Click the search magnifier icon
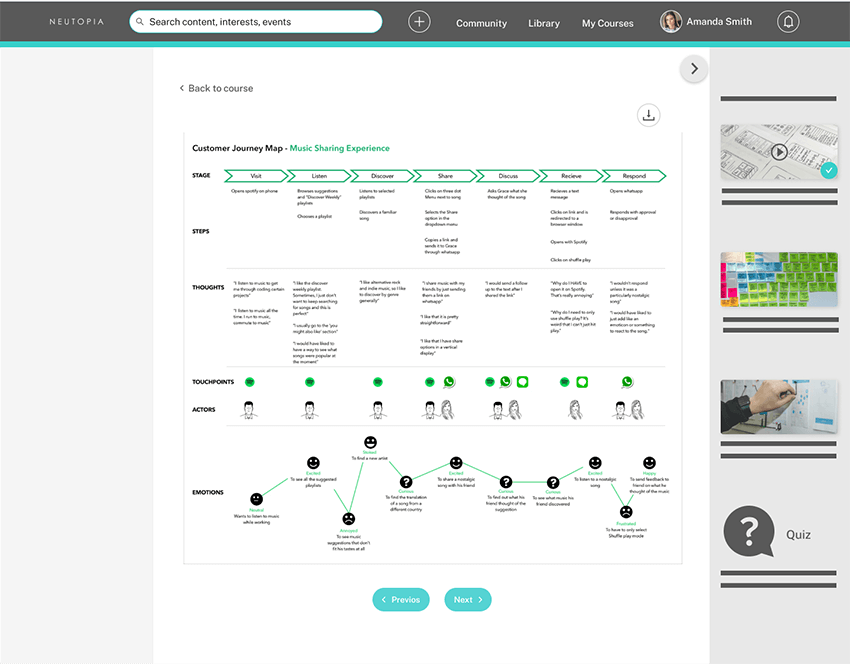The height and width of the screenshot is (664, 850). pyautogui.click(x=139, y=22)
